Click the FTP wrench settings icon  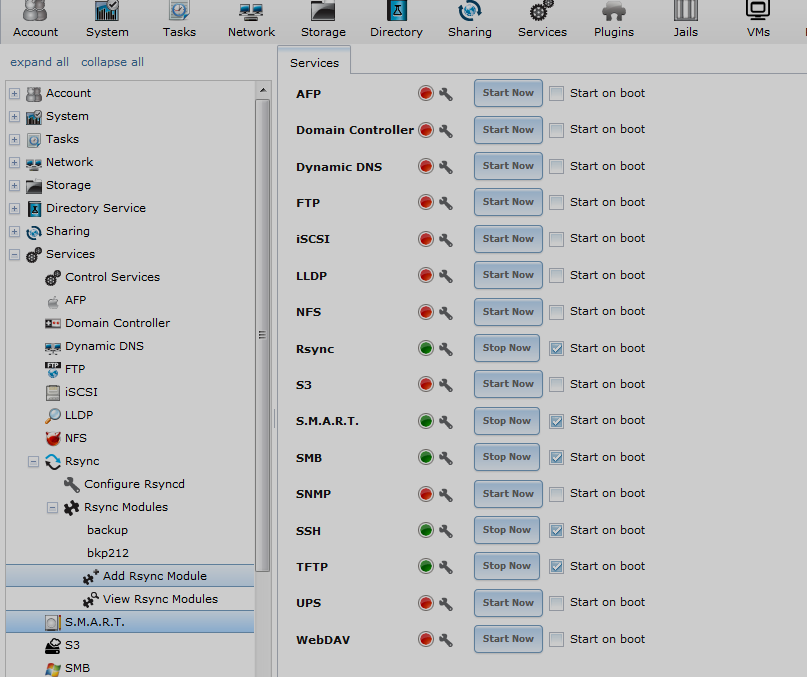tap(446, 203)
